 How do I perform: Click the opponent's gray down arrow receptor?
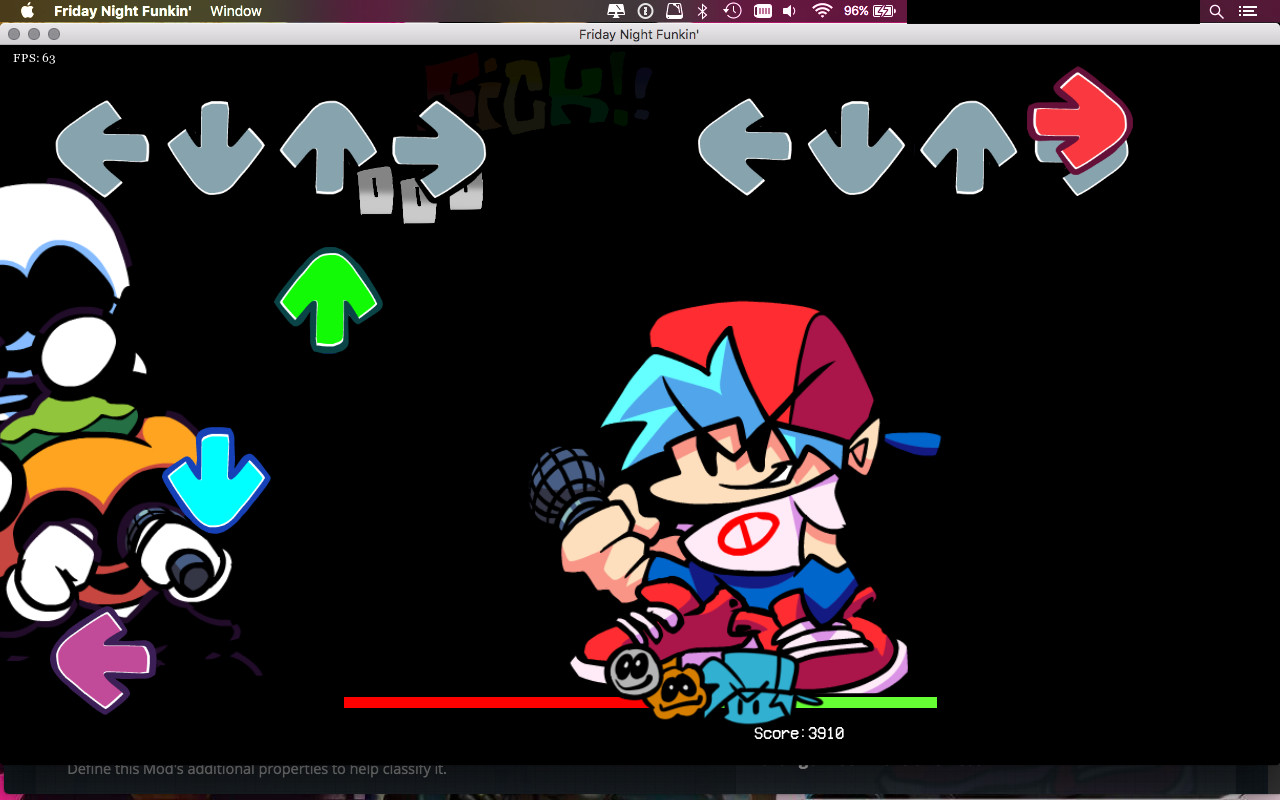215,147
